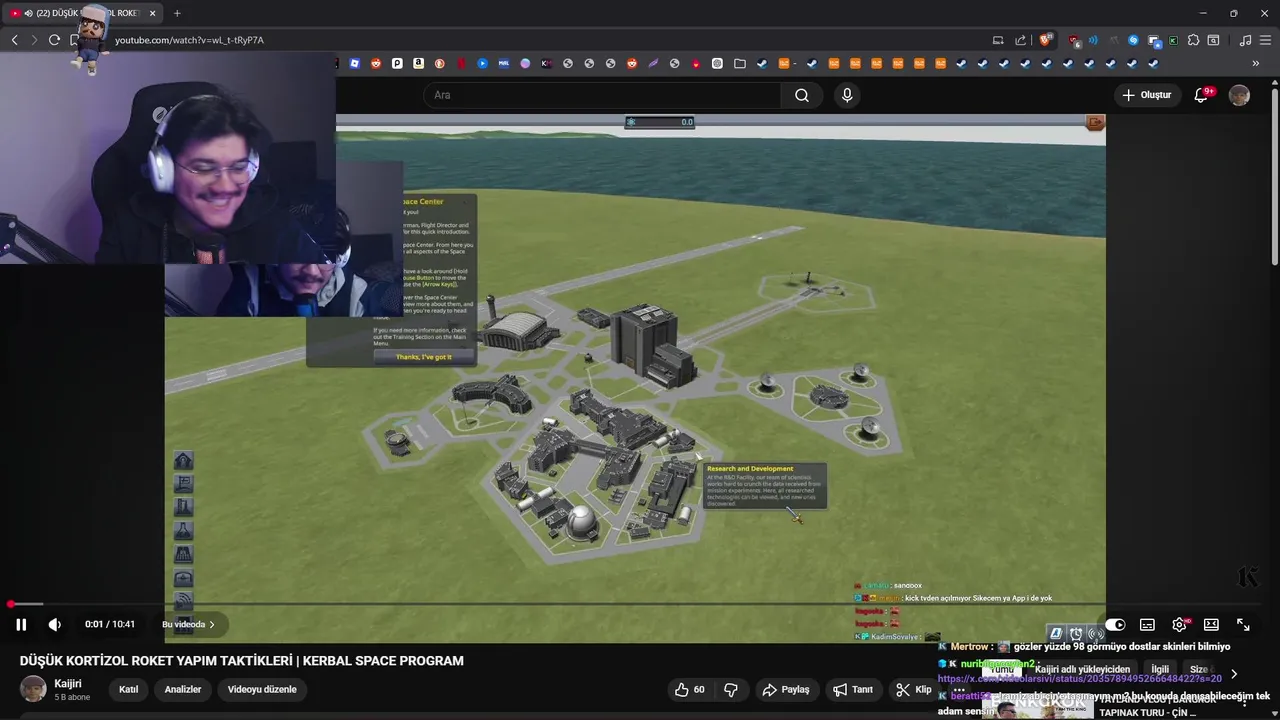Click the Tanıt promote button
The width and height of the screenshot is (1280, 720).
[853, 689]
